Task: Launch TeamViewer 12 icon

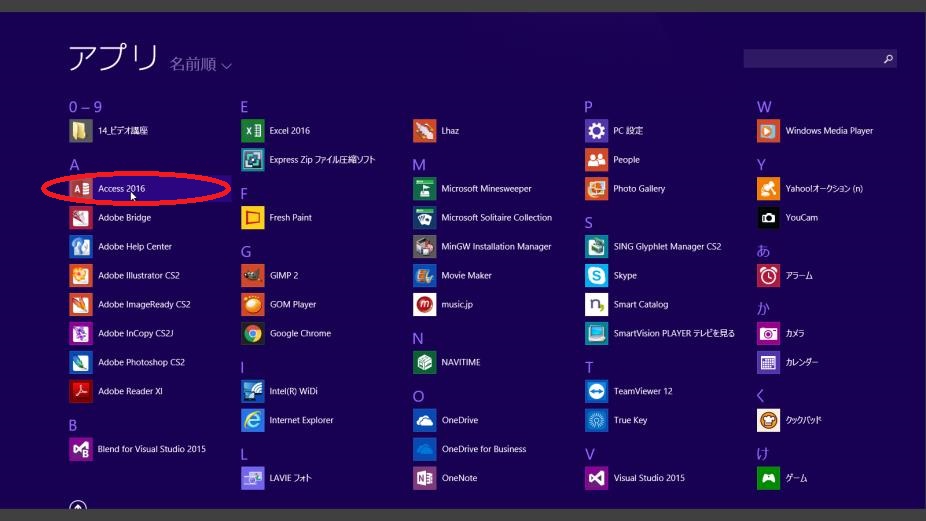Action: pos(596,391)
